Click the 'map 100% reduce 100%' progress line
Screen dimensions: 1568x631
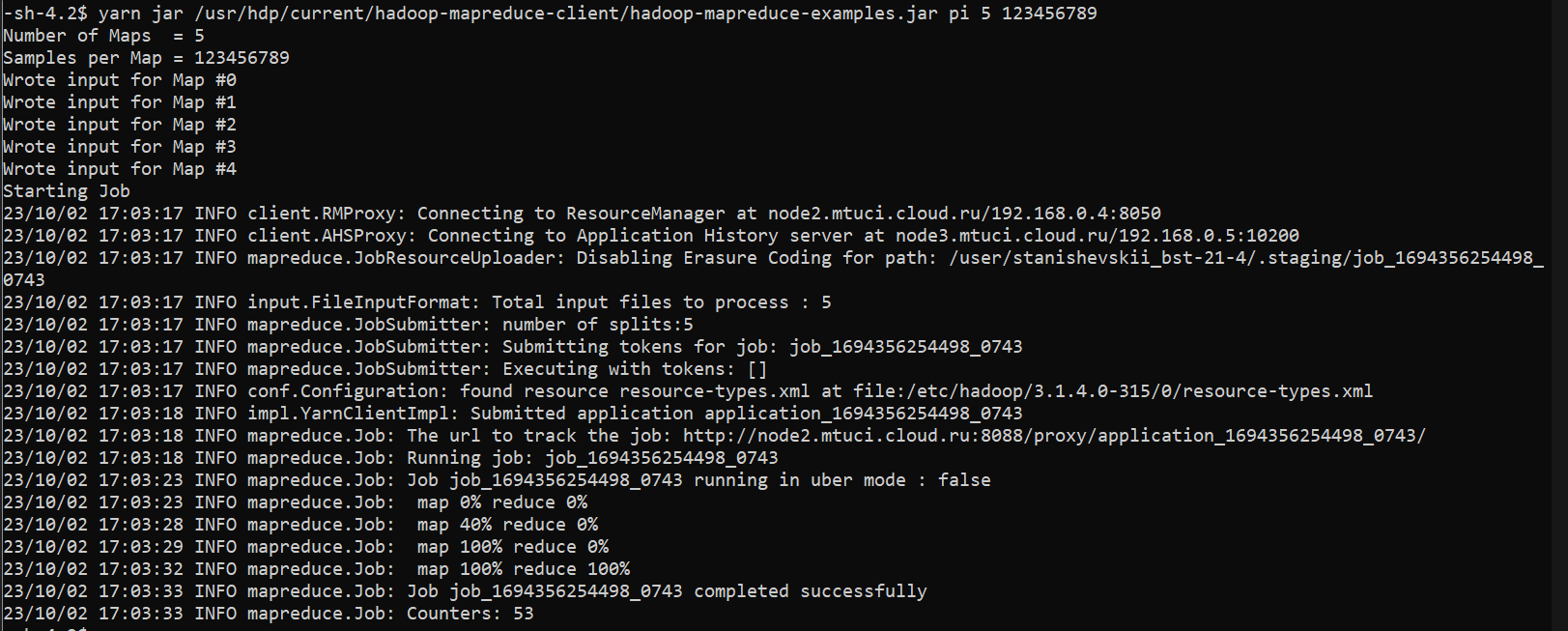pos(316,569)
